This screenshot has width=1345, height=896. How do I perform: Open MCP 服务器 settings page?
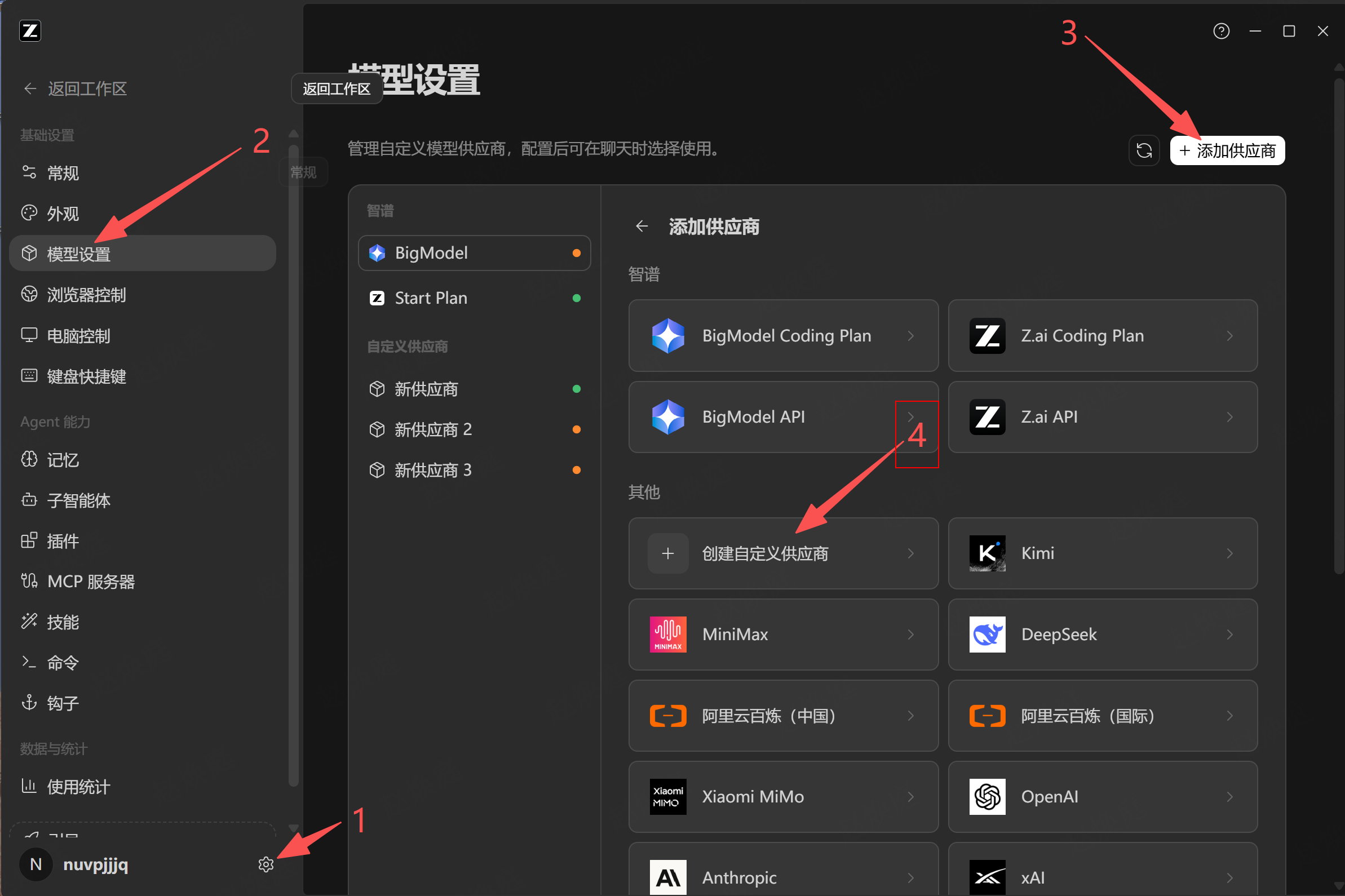tap(142, 581)
